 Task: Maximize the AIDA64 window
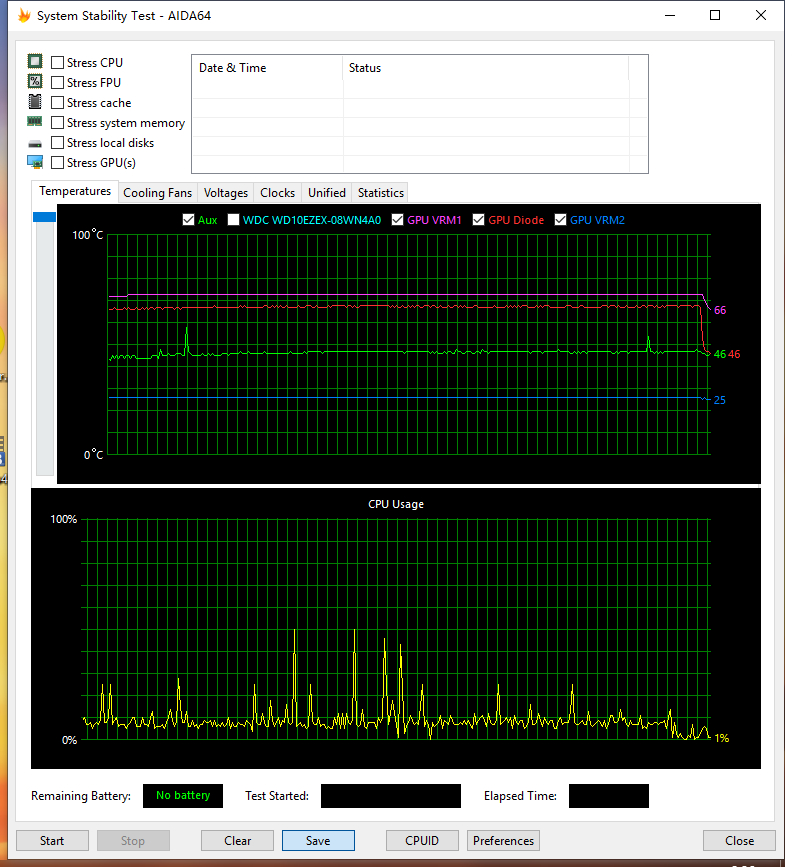tap(715, 15)
